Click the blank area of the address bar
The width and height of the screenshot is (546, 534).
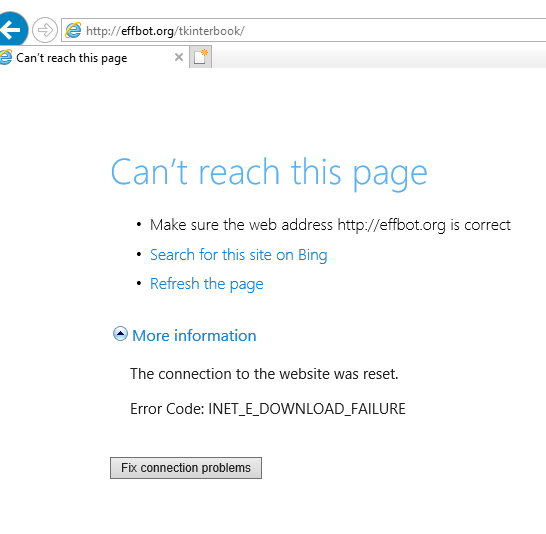click(393, 30)
